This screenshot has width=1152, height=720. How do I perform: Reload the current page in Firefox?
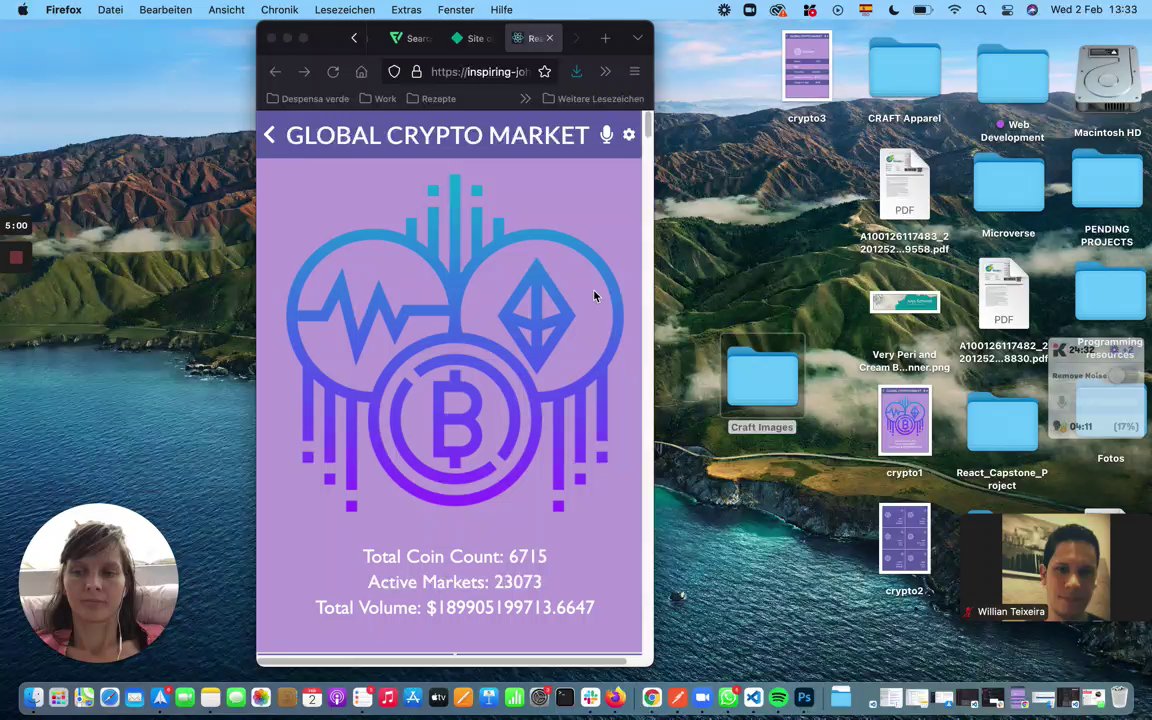333,71
